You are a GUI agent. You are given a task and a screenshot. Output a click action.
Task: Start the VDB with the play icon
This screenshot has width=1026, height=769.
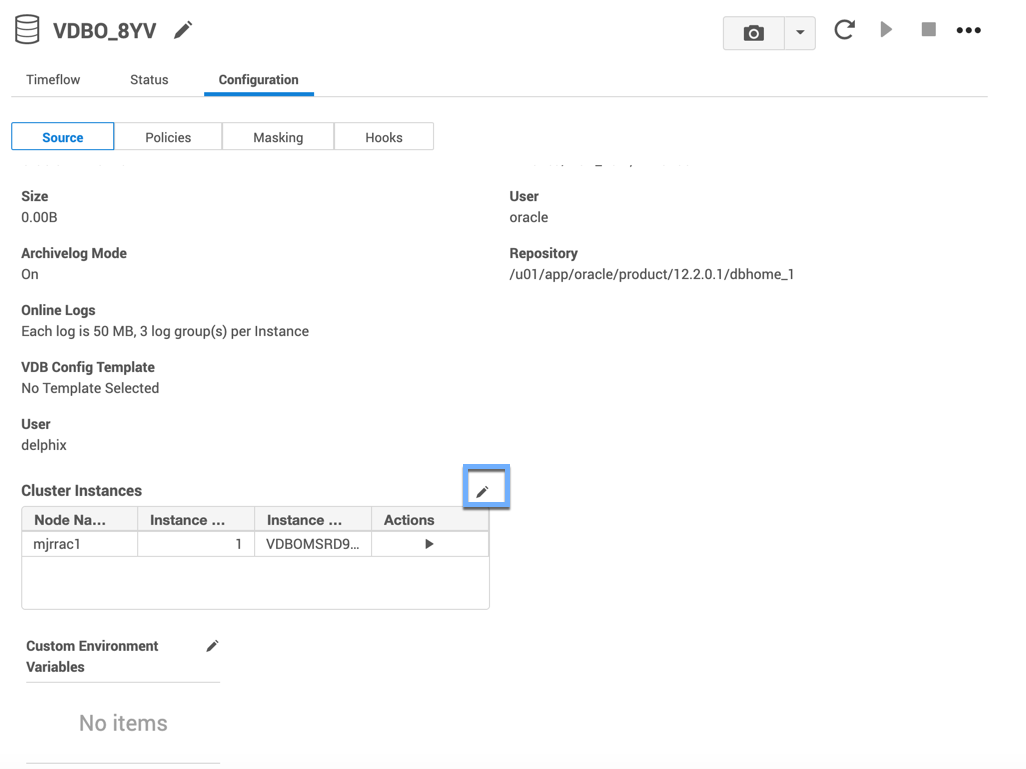pos(886,30)
